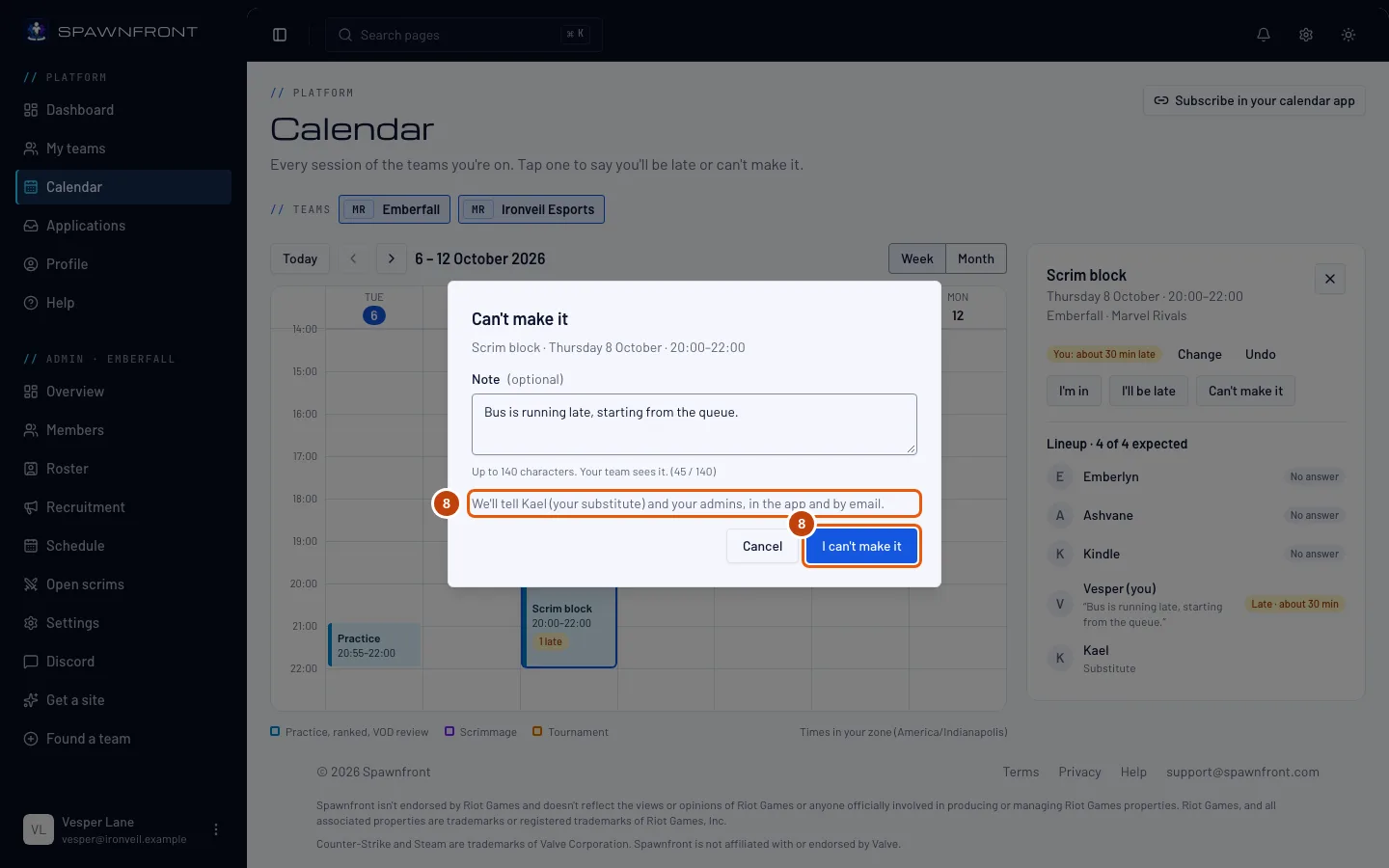Switch to Month view
This screenshot has width=1389, height=868.
[976, 258]
